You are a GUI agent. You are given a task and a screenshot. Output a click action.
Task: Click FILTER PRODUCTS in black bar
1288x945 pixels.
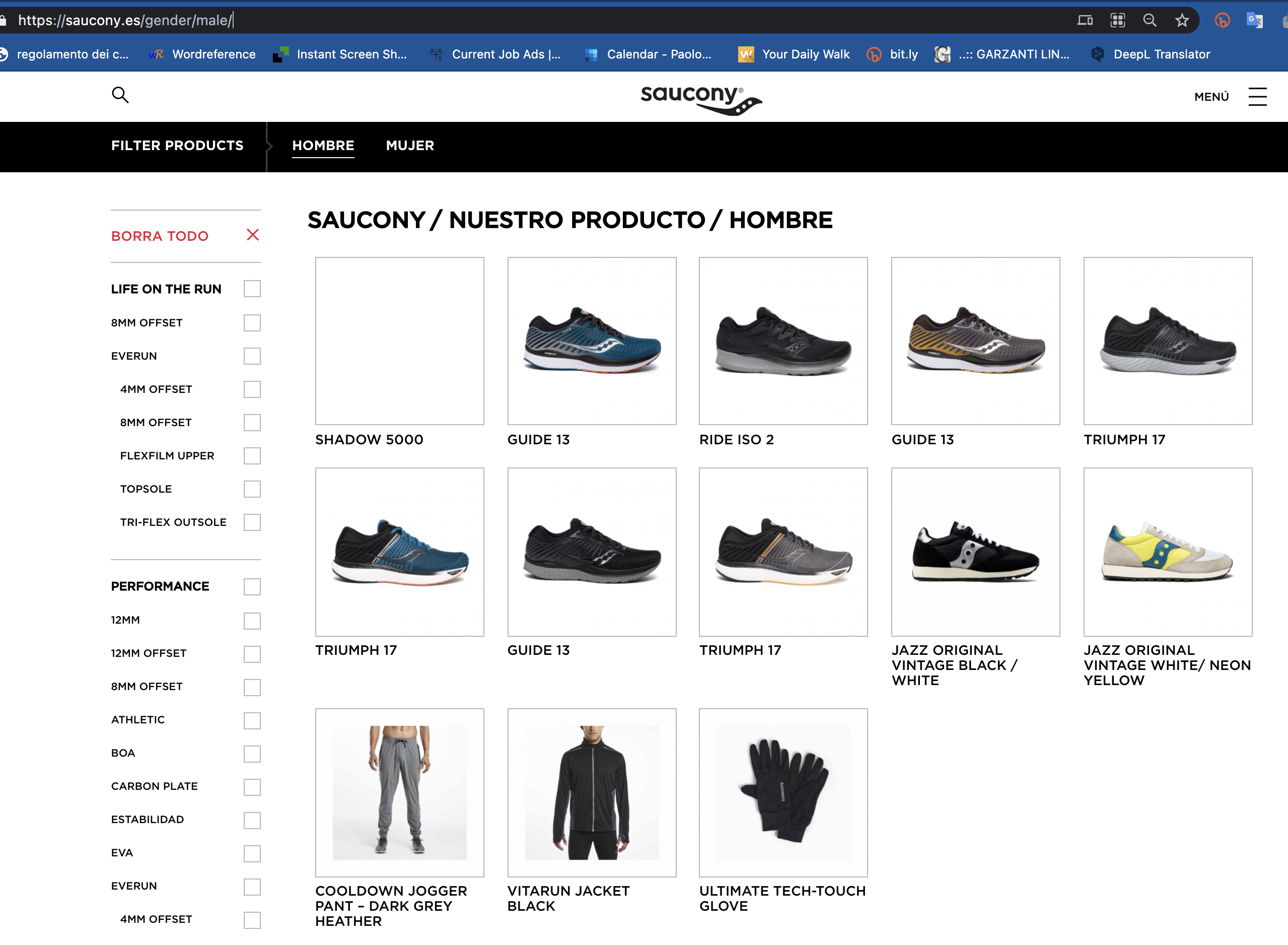click(177, 146)
